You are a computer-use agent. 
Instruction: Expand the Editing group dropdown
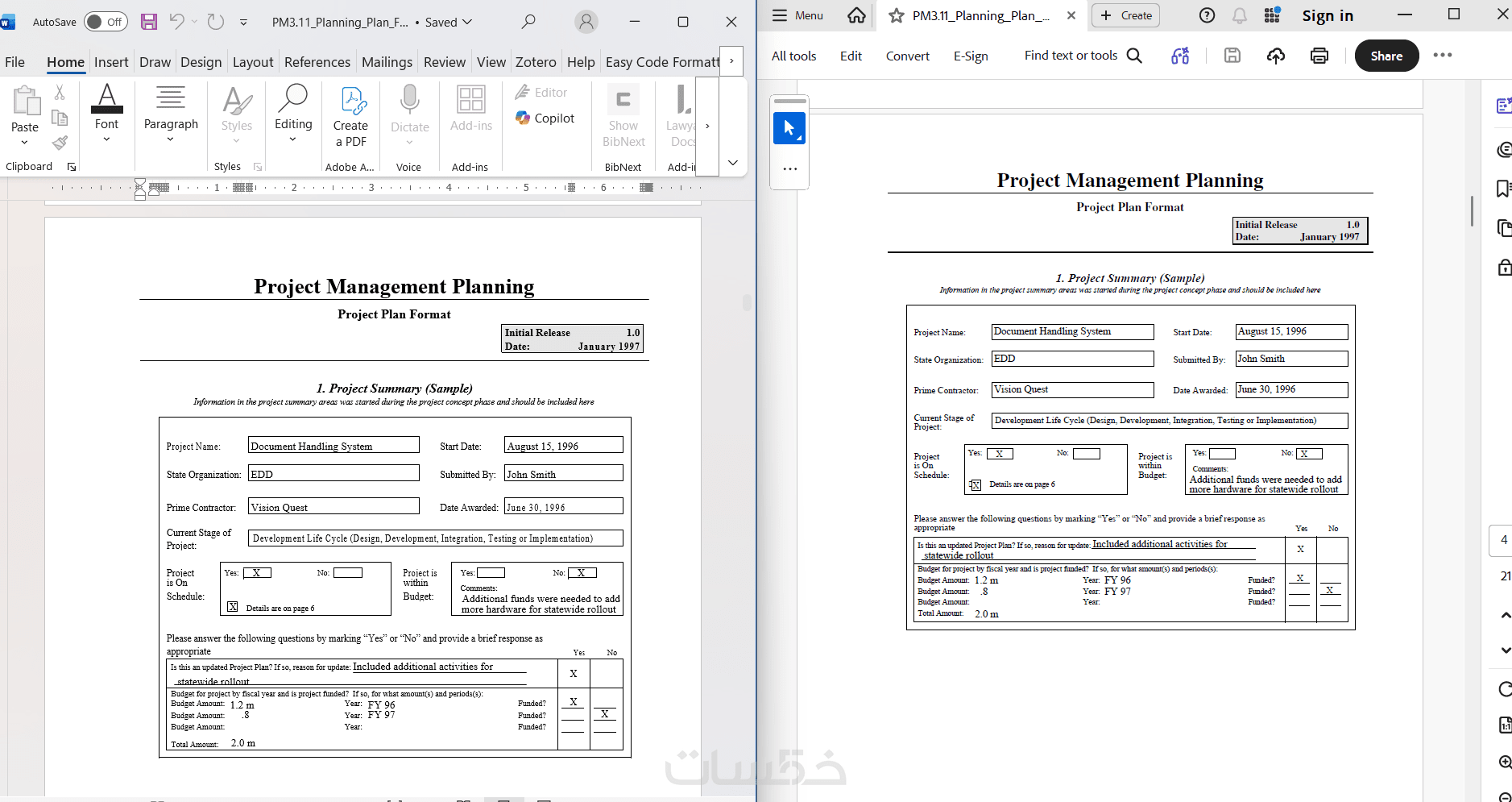pyautogui.click(x=293, y=139)
